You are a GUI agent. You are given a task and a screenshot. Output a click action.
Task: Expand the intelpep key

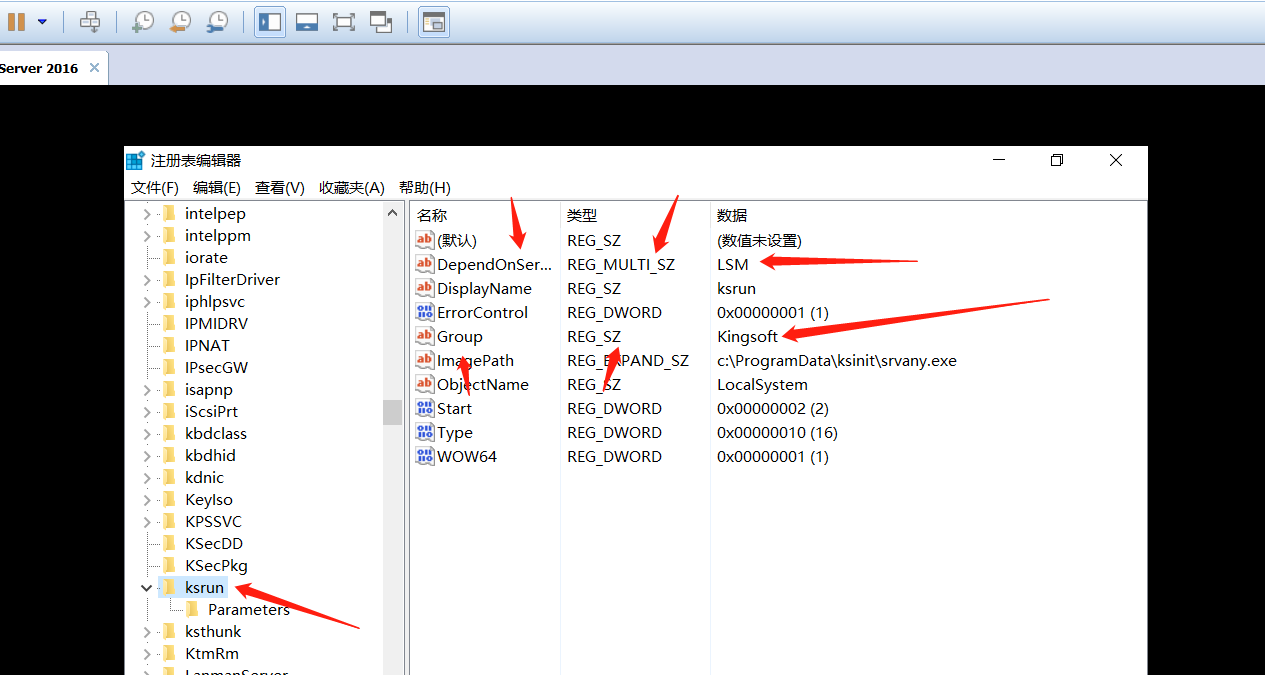(147, 214)
